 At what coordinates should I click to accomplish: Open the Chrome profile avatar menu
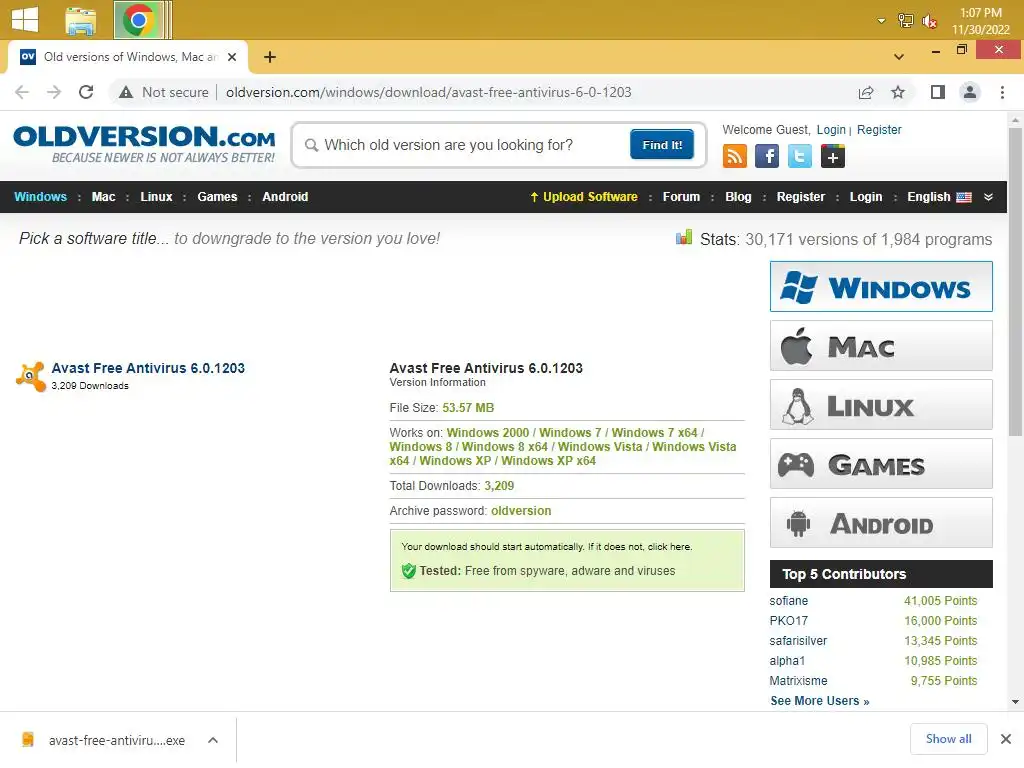[x=970, y=92]
